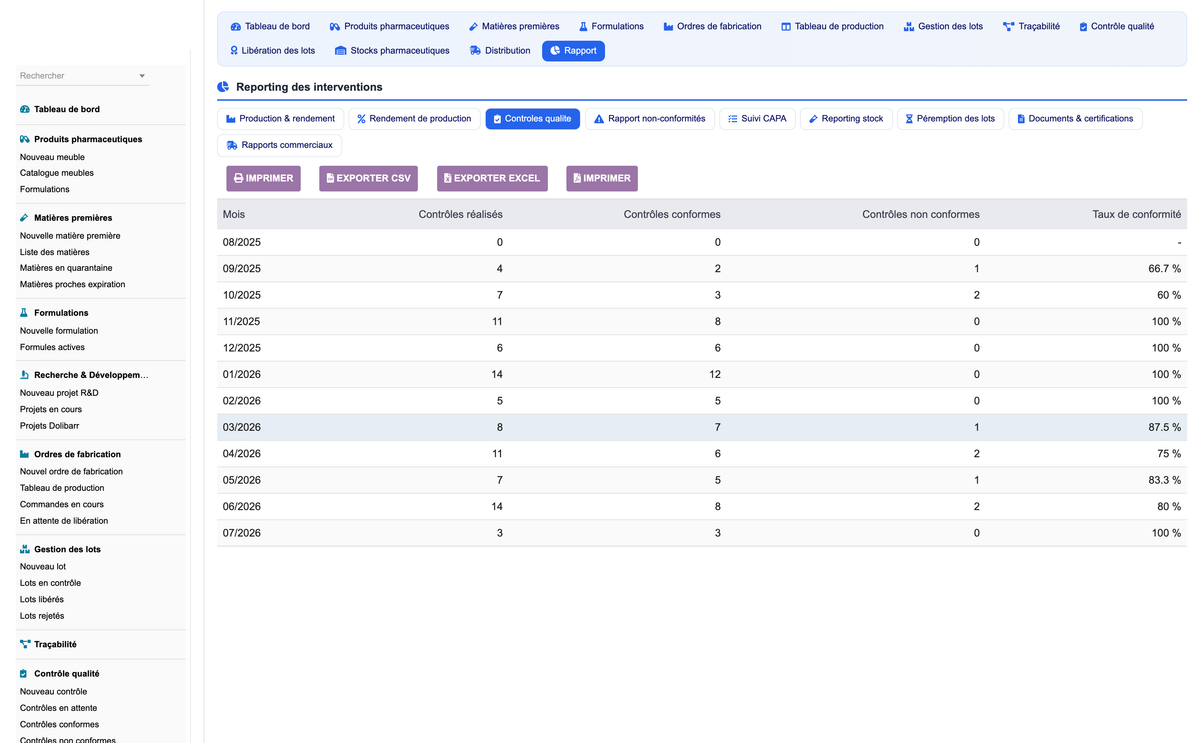The image size is (1200, 743).
Task: Click the PDF icon on second IMPRIMER button
Action: [577, 178]
